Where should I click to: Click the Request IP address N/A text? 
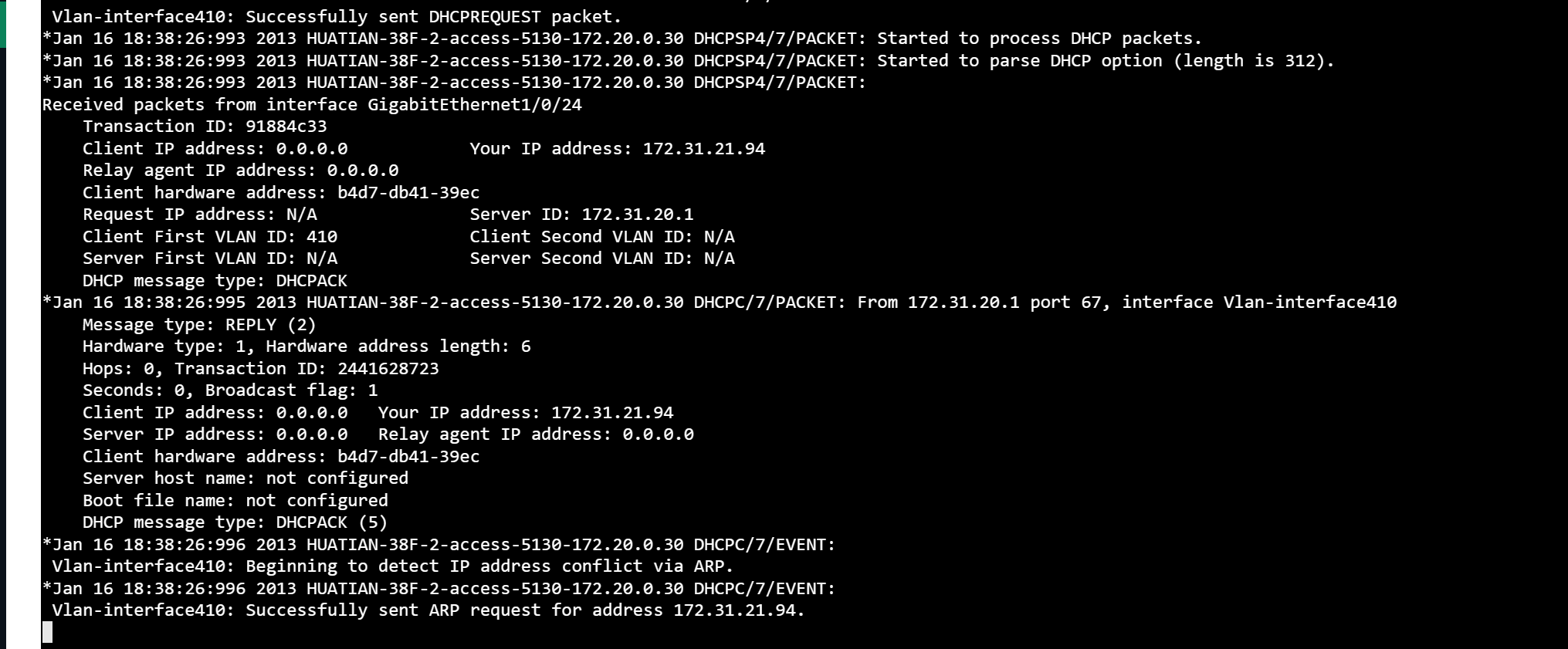pos(199,215)
